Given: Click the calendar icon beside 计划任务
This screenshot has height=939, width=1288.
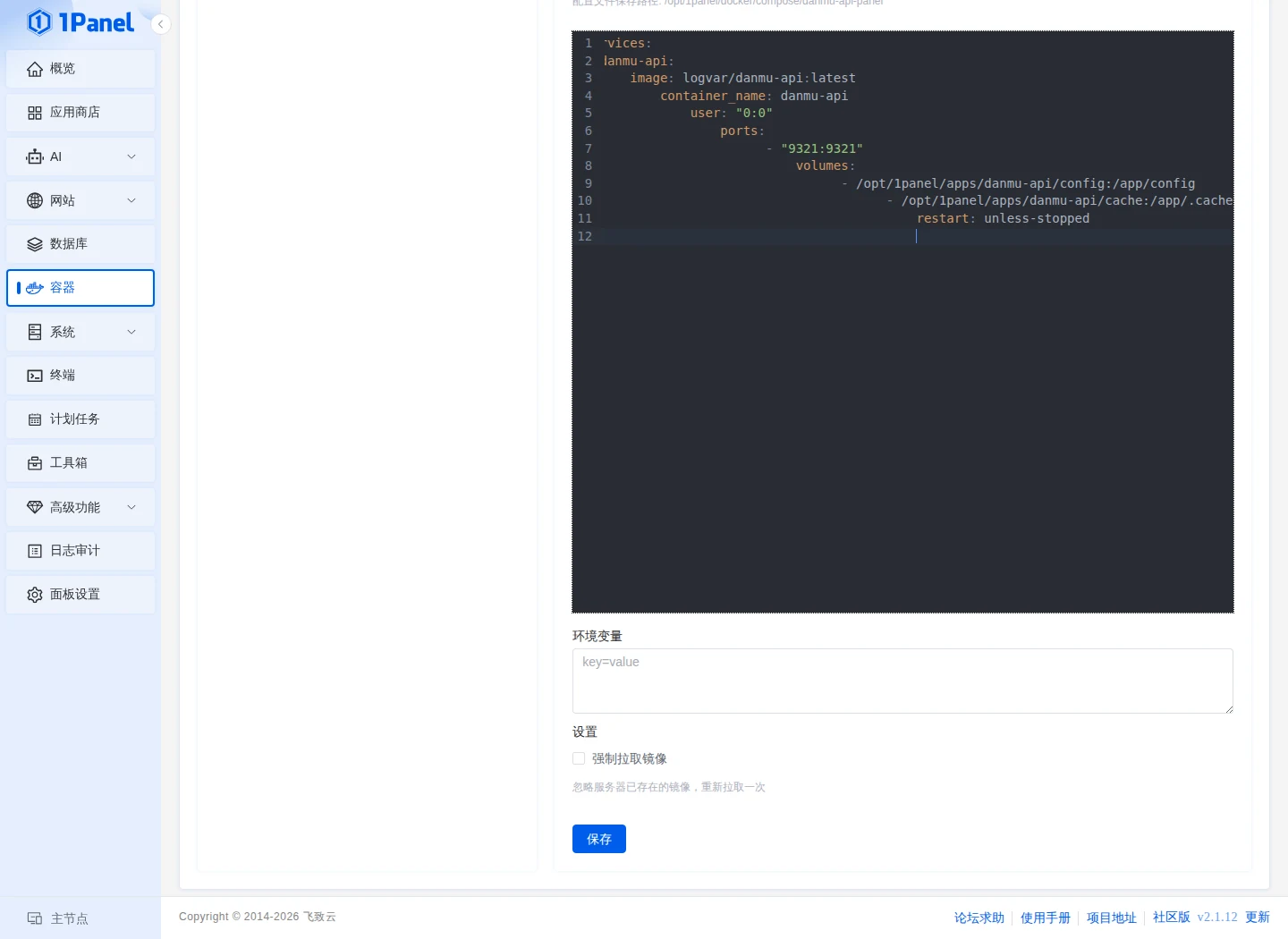Looking at the screenshot, I should pyautogui.click(x=35, y=419).
